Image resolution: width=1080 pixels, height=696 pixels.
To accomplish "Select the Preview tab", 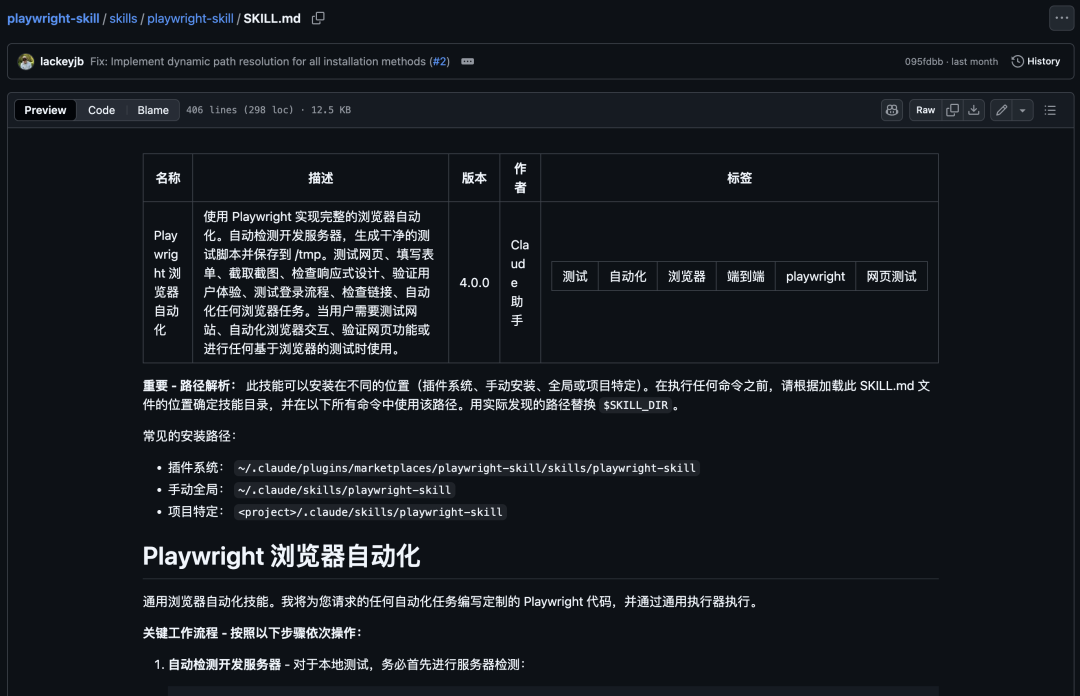I will pyautogui.click(x=45, y=110).
